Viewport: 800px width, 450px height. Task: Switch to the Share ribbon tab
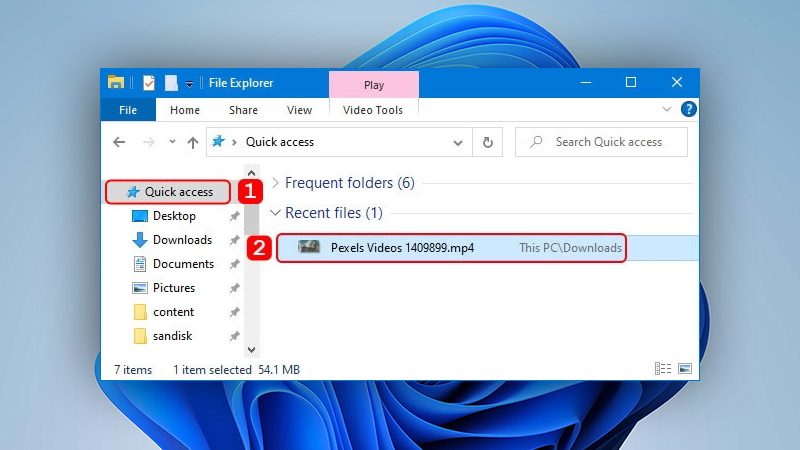coord(243,110)
